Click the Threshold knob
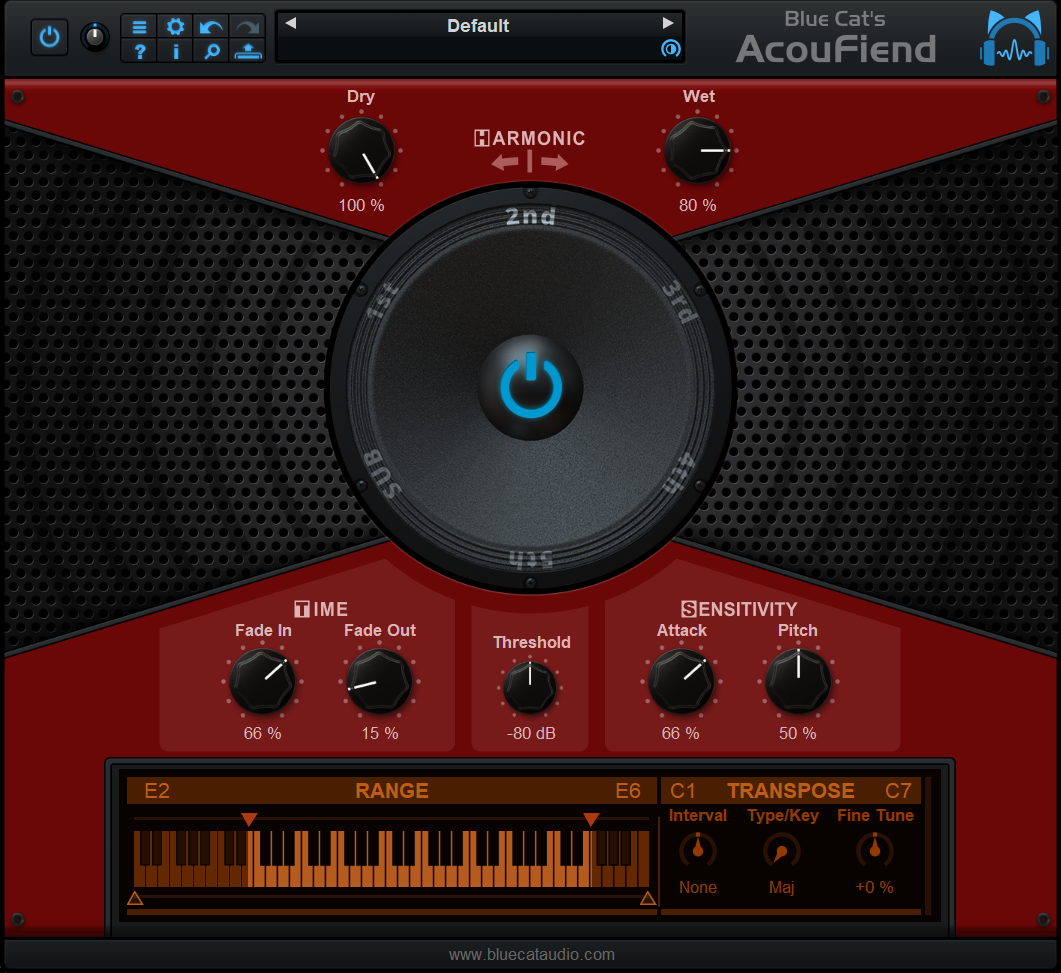 tap(530, 687)
